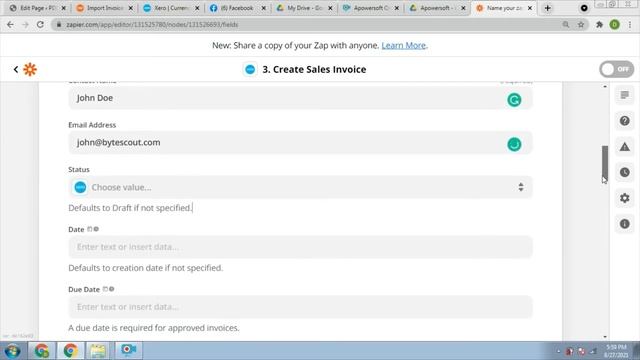640x360 pixels.
Task: Click the Grammarly icon in Contact Name field
Action: pos(514,100)
